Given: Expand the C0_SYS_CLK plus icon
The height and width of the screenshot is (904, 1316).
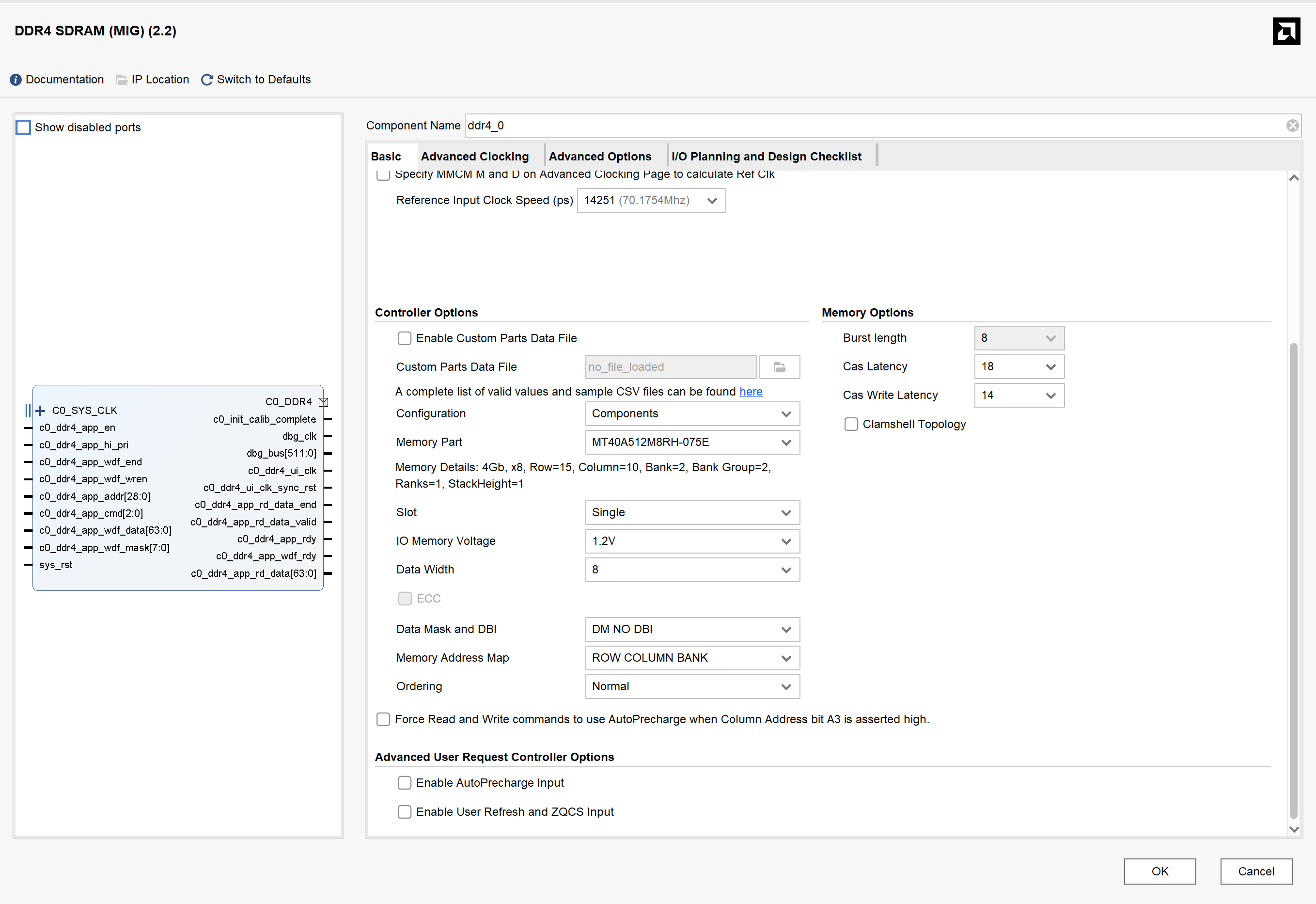Looking at the screenshot, I should coord(40,411).
